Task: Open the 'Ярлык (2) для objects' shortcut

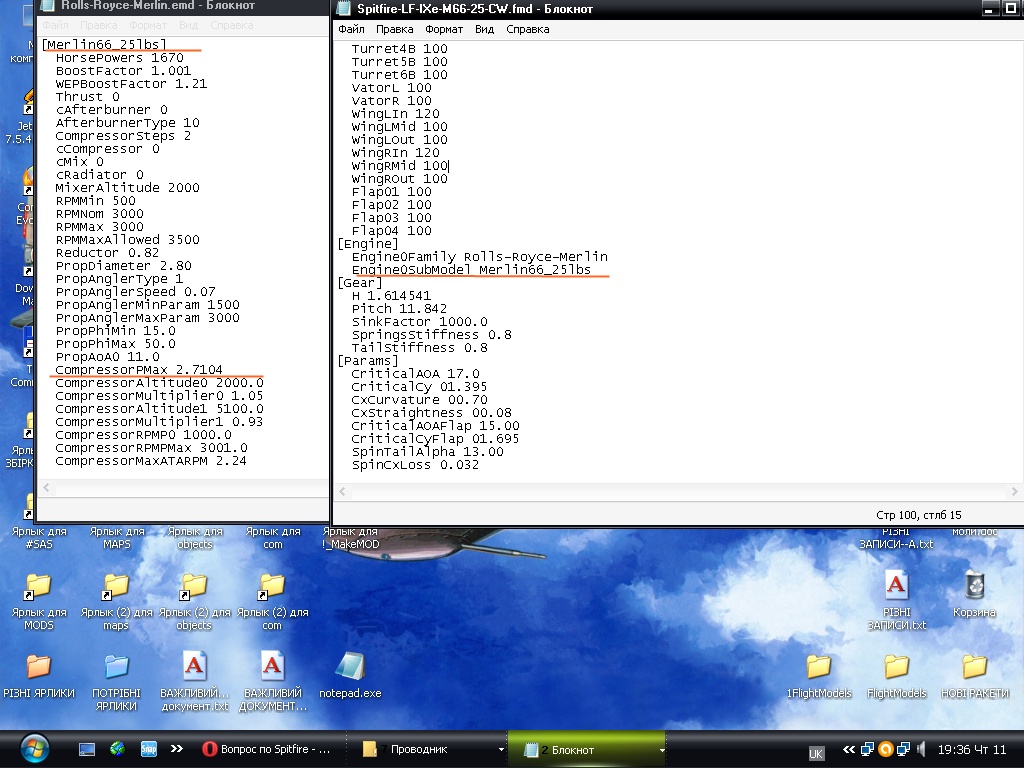Action: (194, 601)
